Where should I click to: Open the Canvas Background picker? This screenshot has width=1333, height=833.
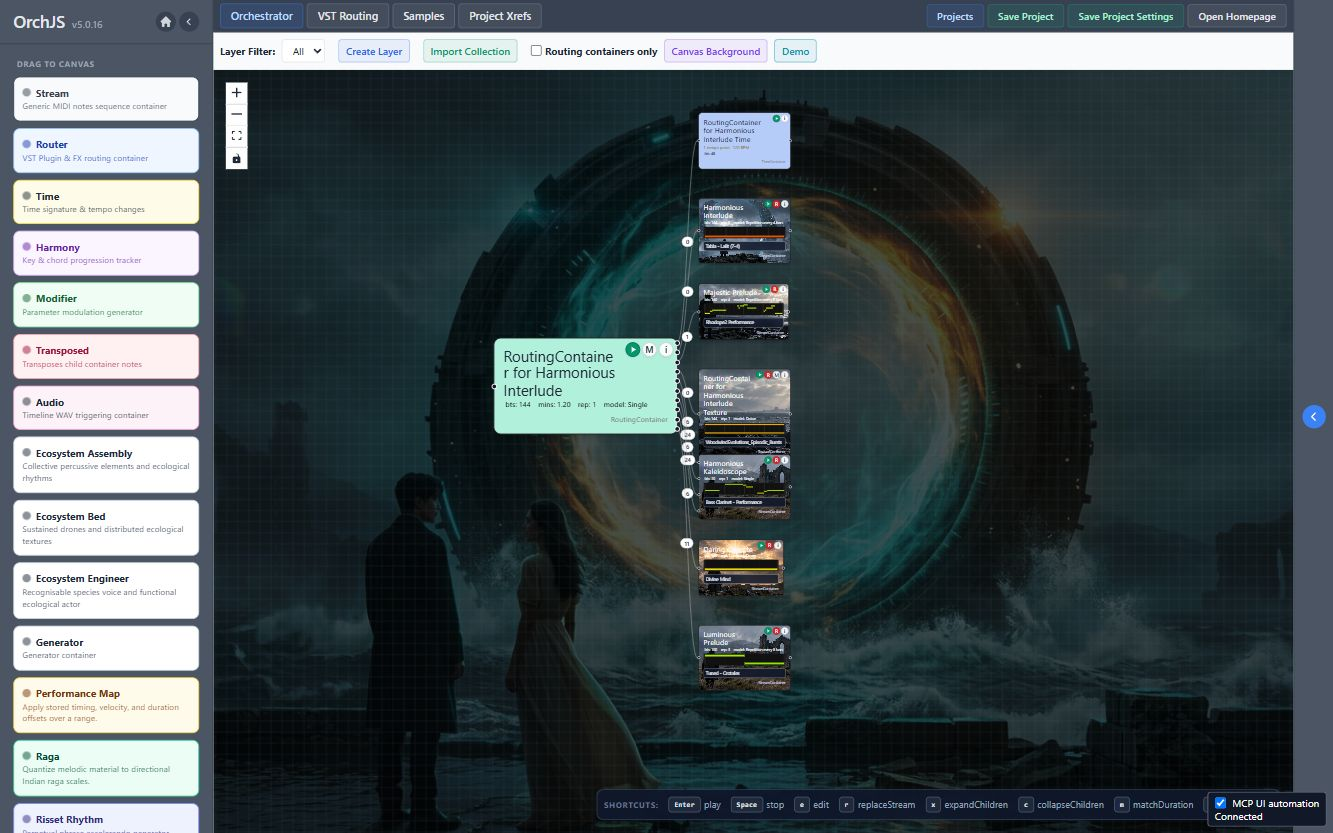coord(716,51)
